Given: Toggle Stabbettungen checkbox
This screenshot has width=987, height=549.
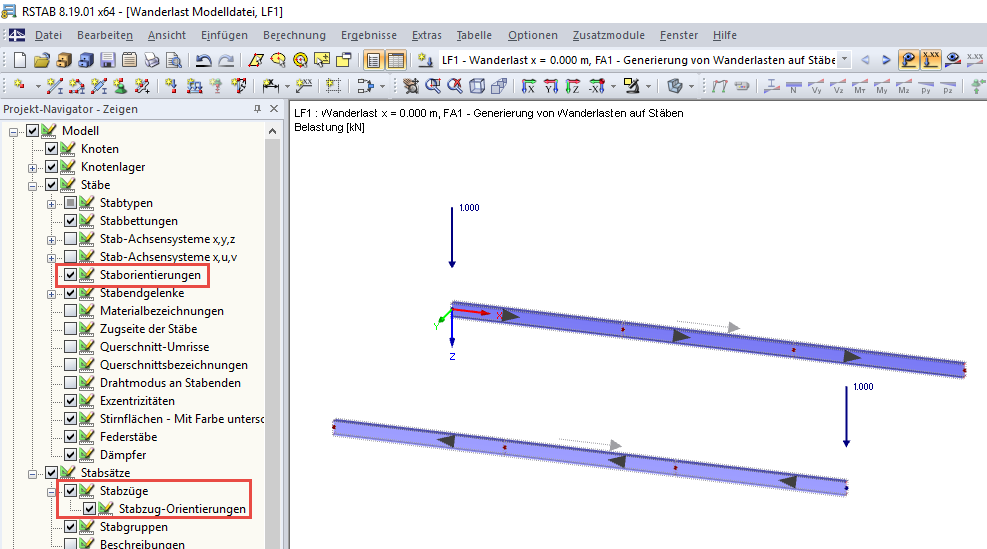Looking at the screenshot, I should [x=70, y=221].
